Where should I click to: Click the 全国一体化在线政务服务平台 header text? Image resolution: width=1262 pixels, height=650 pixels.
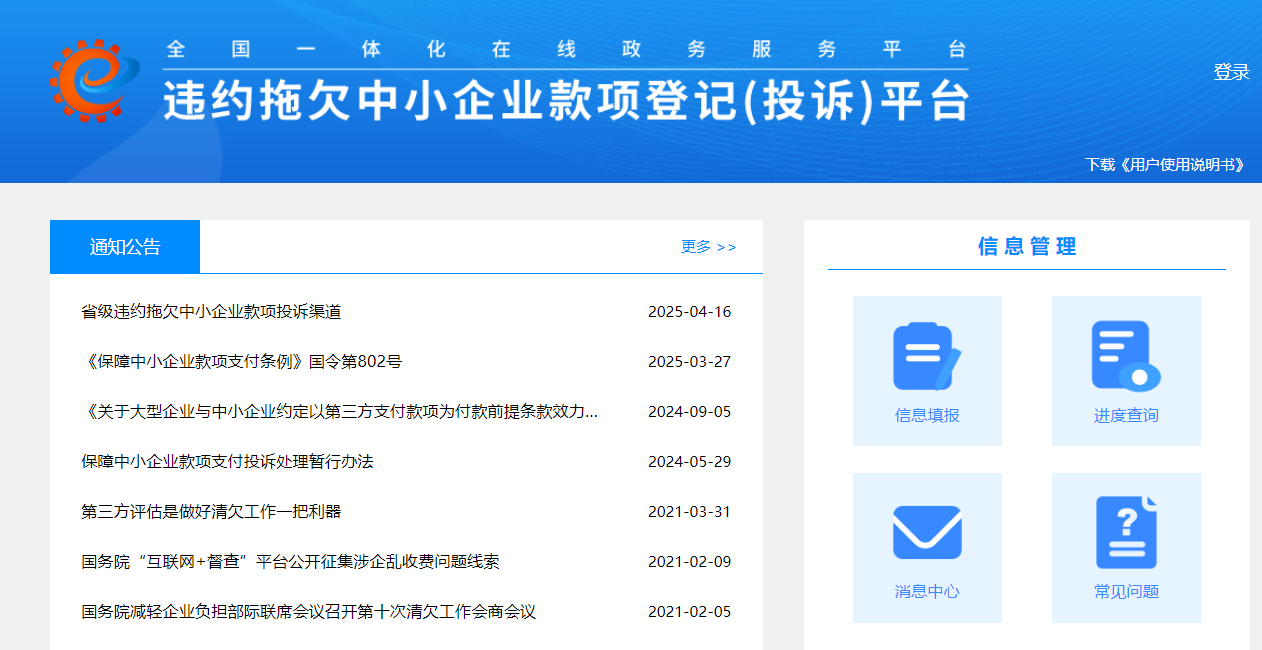pos(566,49)
